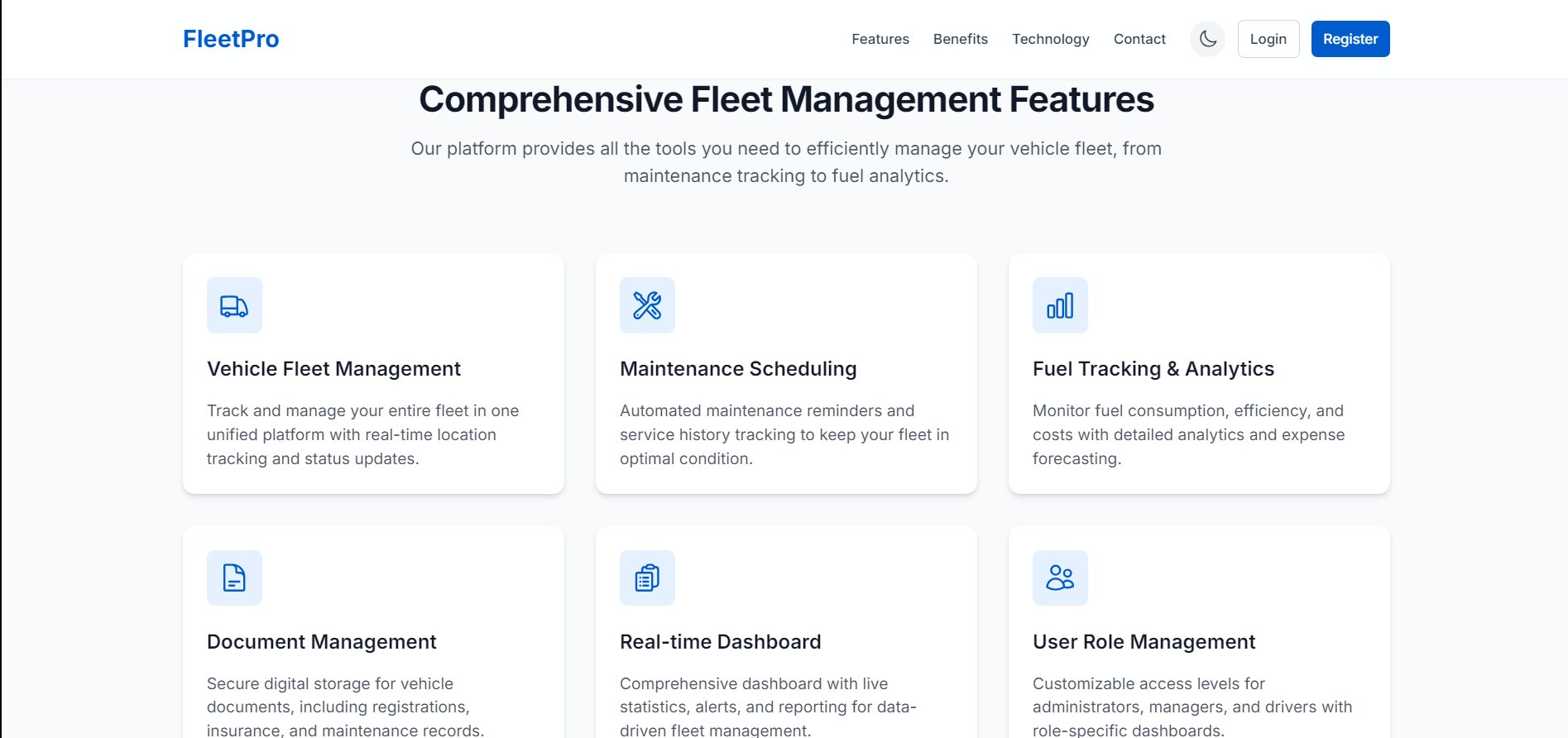Select the Maintenance Scheduling card heading
Screen dimensions: 1568x738
[x=738, y=369]
